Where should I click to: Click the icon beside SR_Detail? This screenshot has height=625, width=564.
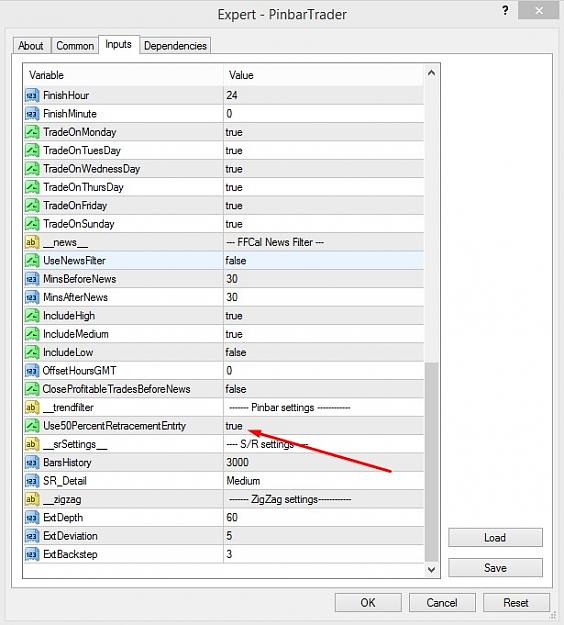coord(32,481)
